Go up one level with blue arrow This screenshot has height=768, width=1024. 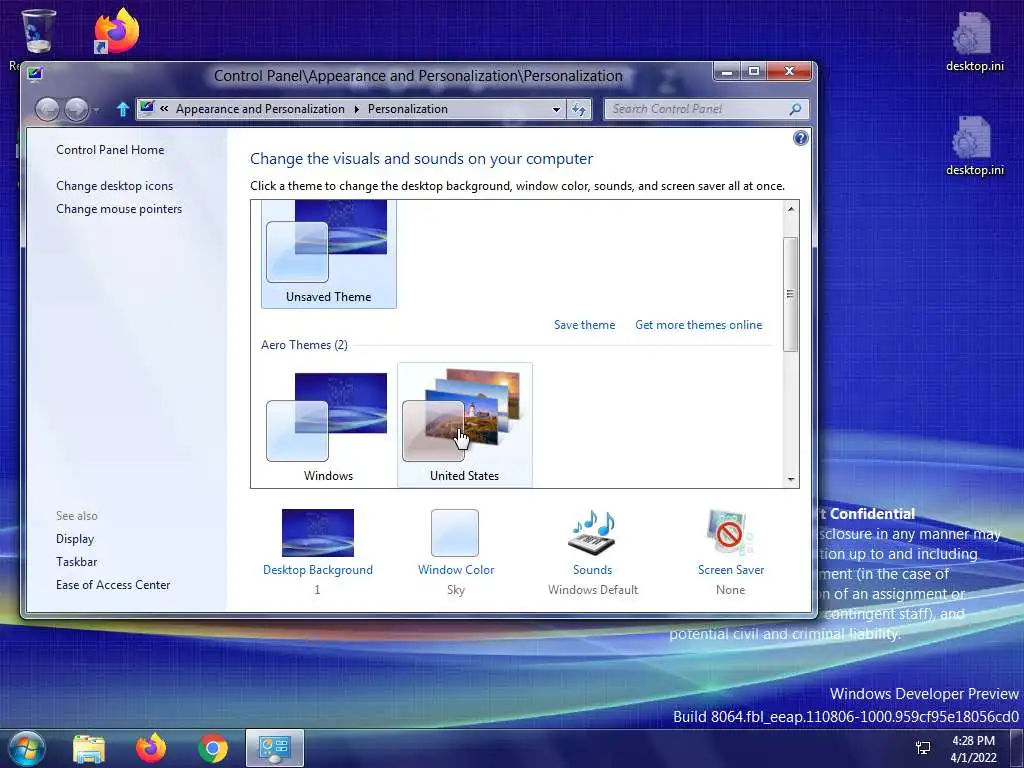122,109
